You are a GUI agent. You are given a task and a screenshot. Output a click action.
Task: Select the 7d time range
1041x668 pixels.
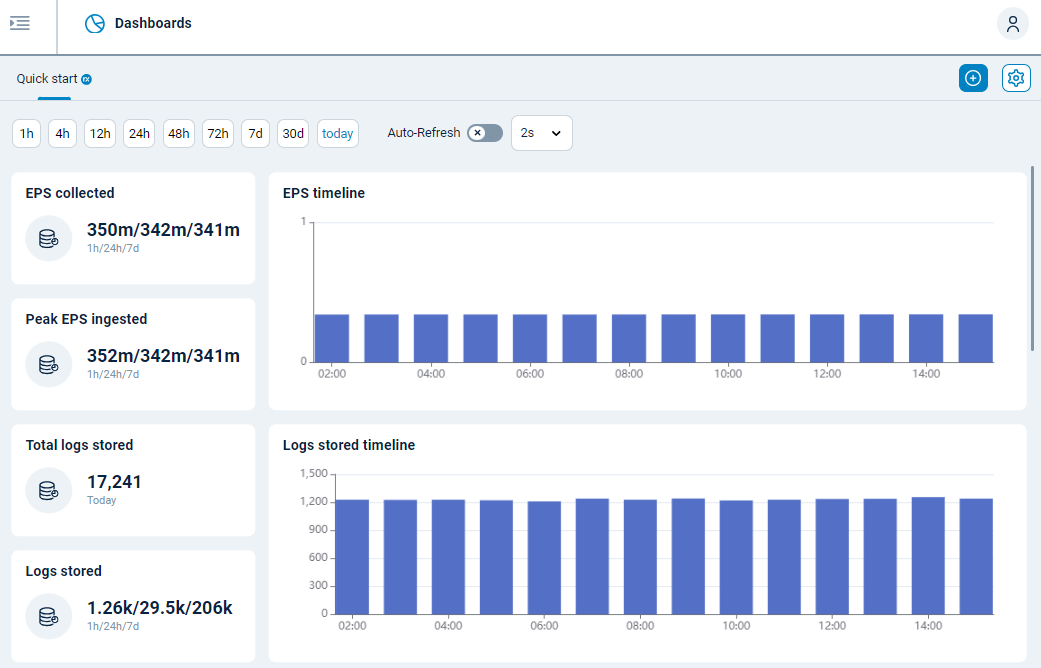click(x=255, y=132)
